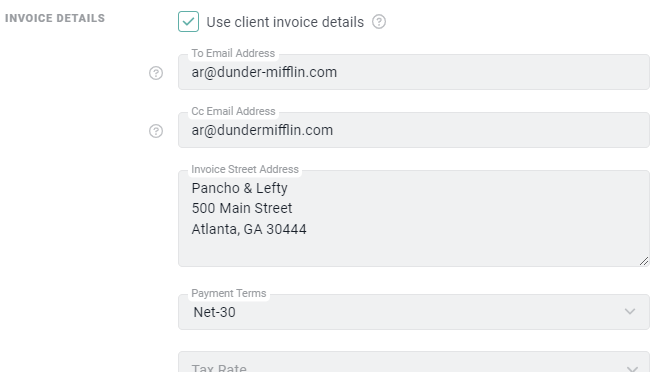Open help icon next to To Email Address
The height and width of the screenshot is (372, 659).
coord(156,73)
